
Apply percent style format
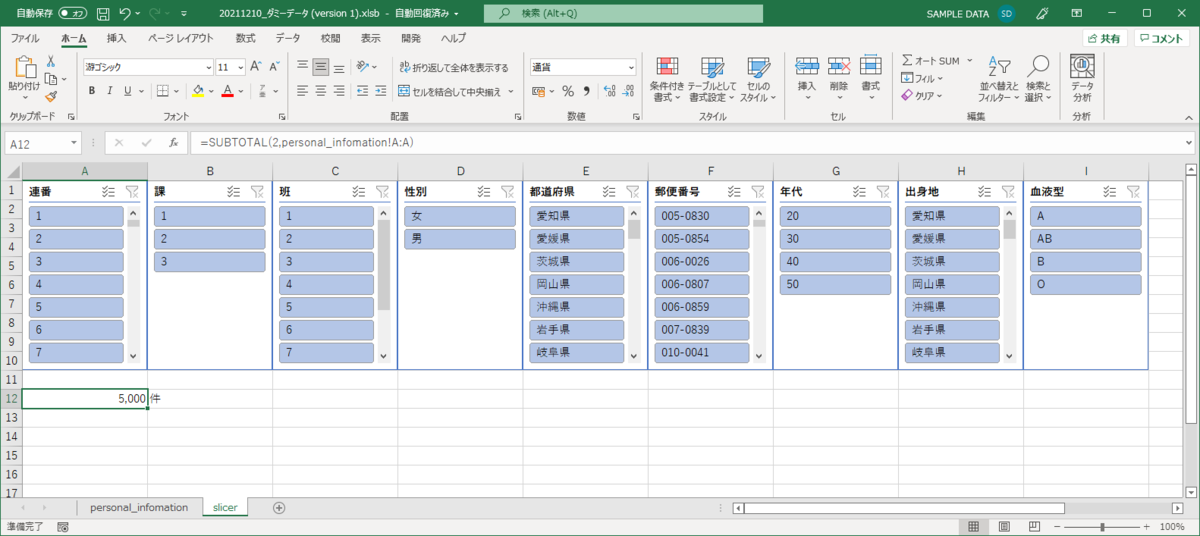[x=568, y=91]
